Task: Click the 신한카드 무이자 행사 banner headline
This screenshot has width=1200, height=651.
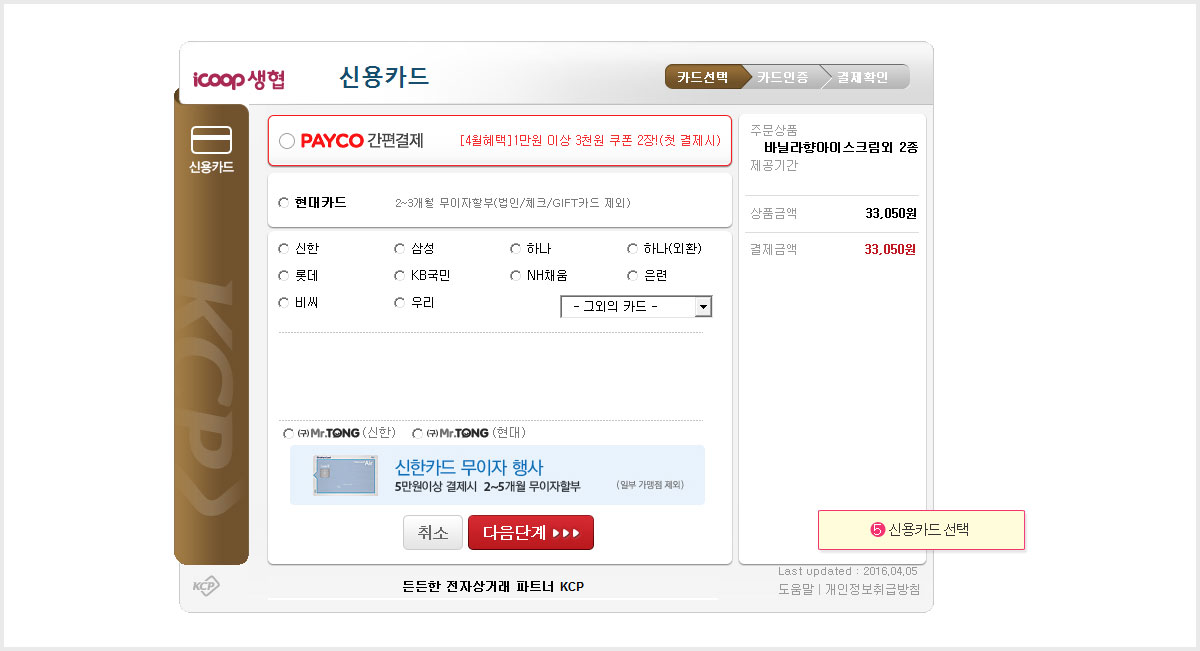Action: coord(469,467)
